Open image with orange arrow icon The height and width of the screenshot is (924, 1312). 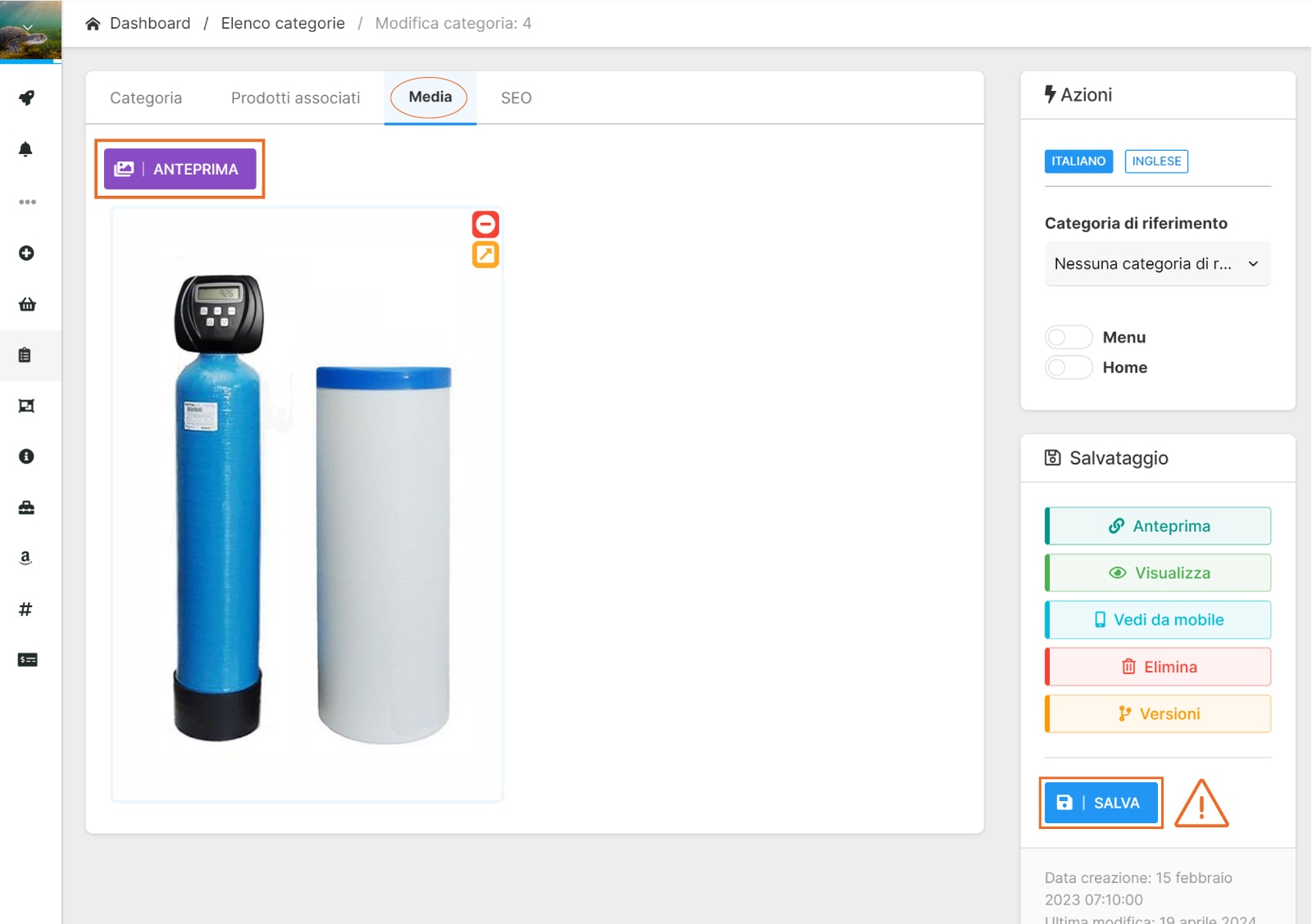click(485, 255)
